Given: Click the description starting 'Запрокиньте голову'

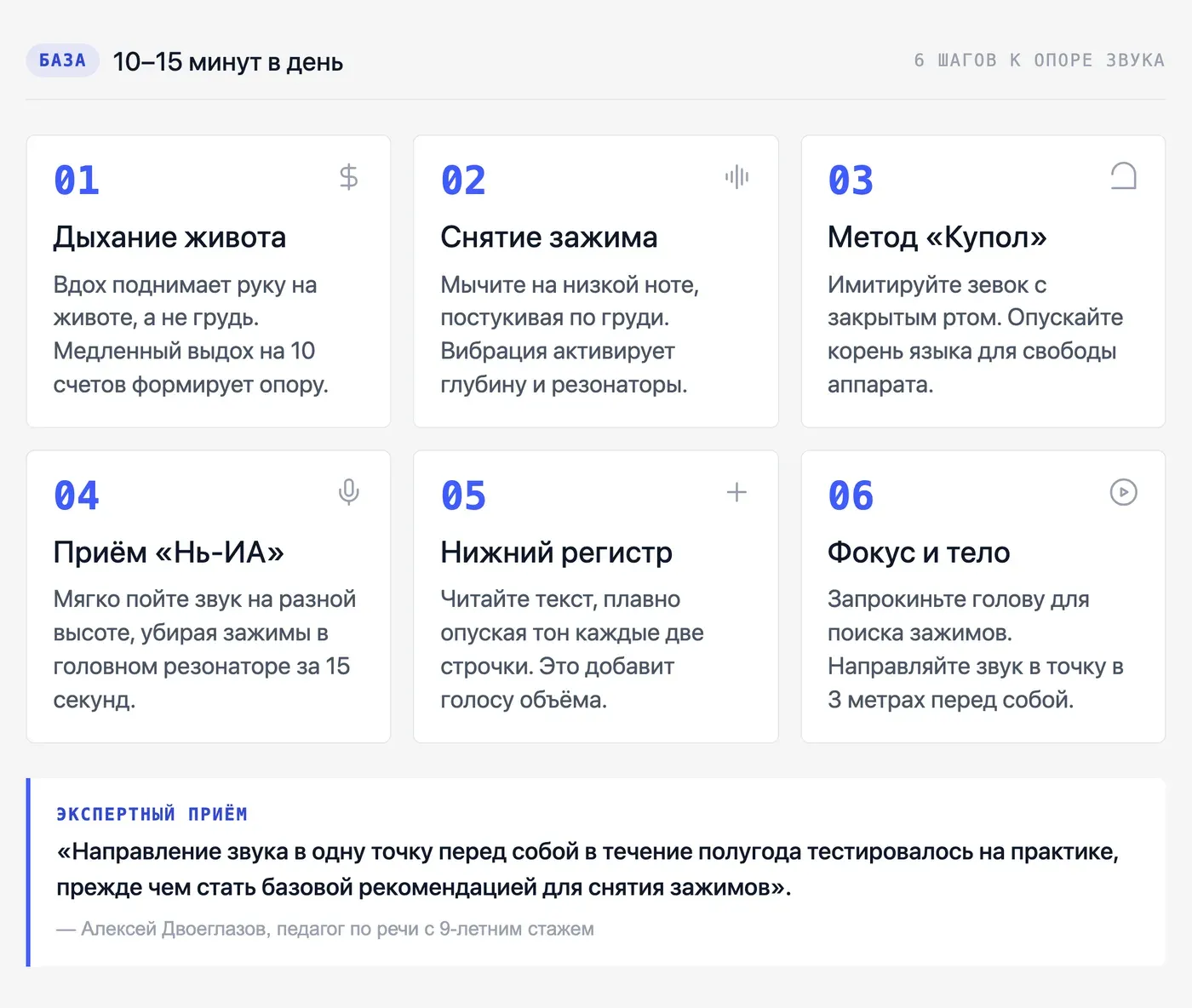Looking at the screenshot, I should click(976, 650).
